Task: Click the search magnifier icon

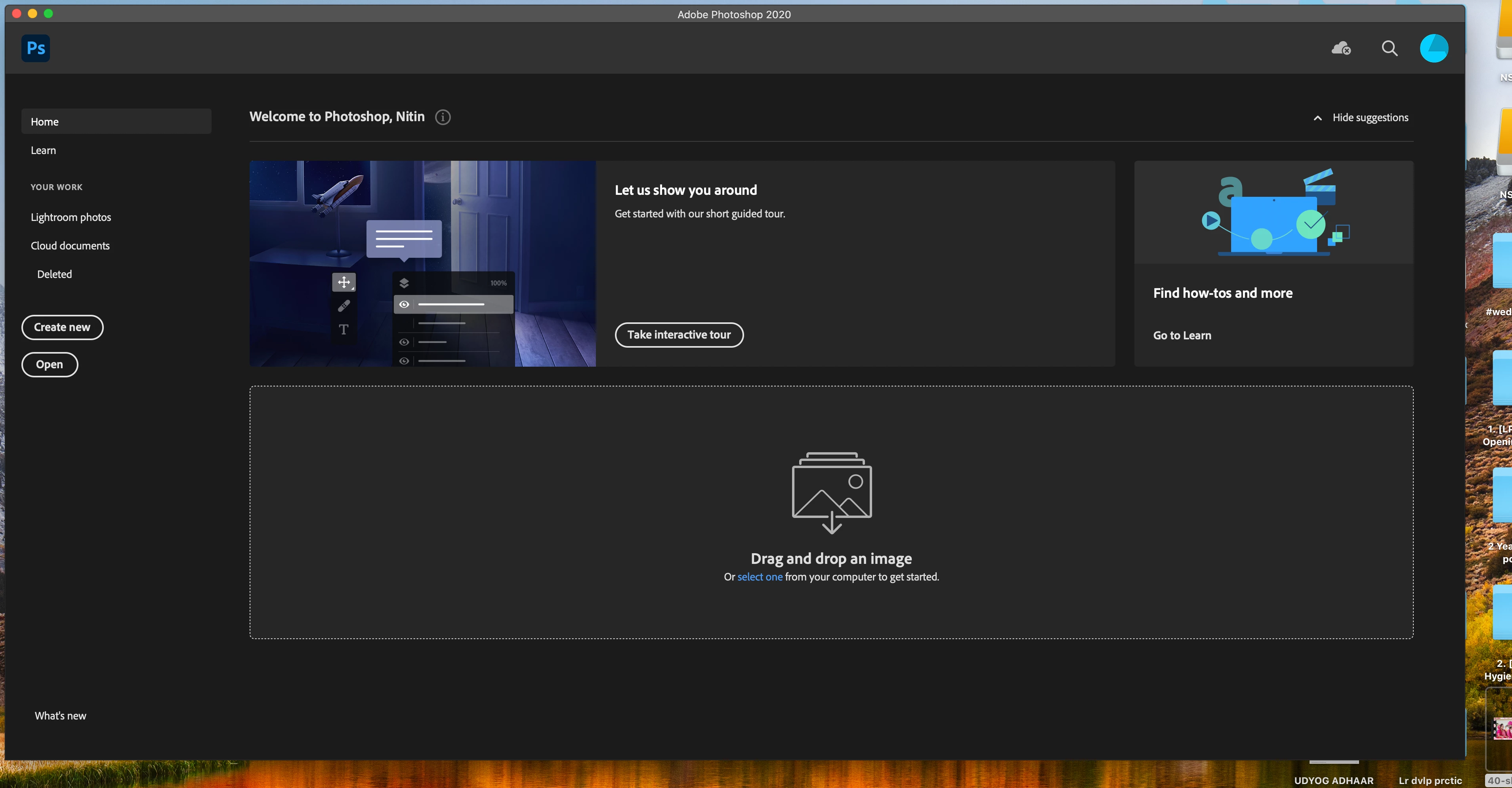Action: coord(1389,48)
